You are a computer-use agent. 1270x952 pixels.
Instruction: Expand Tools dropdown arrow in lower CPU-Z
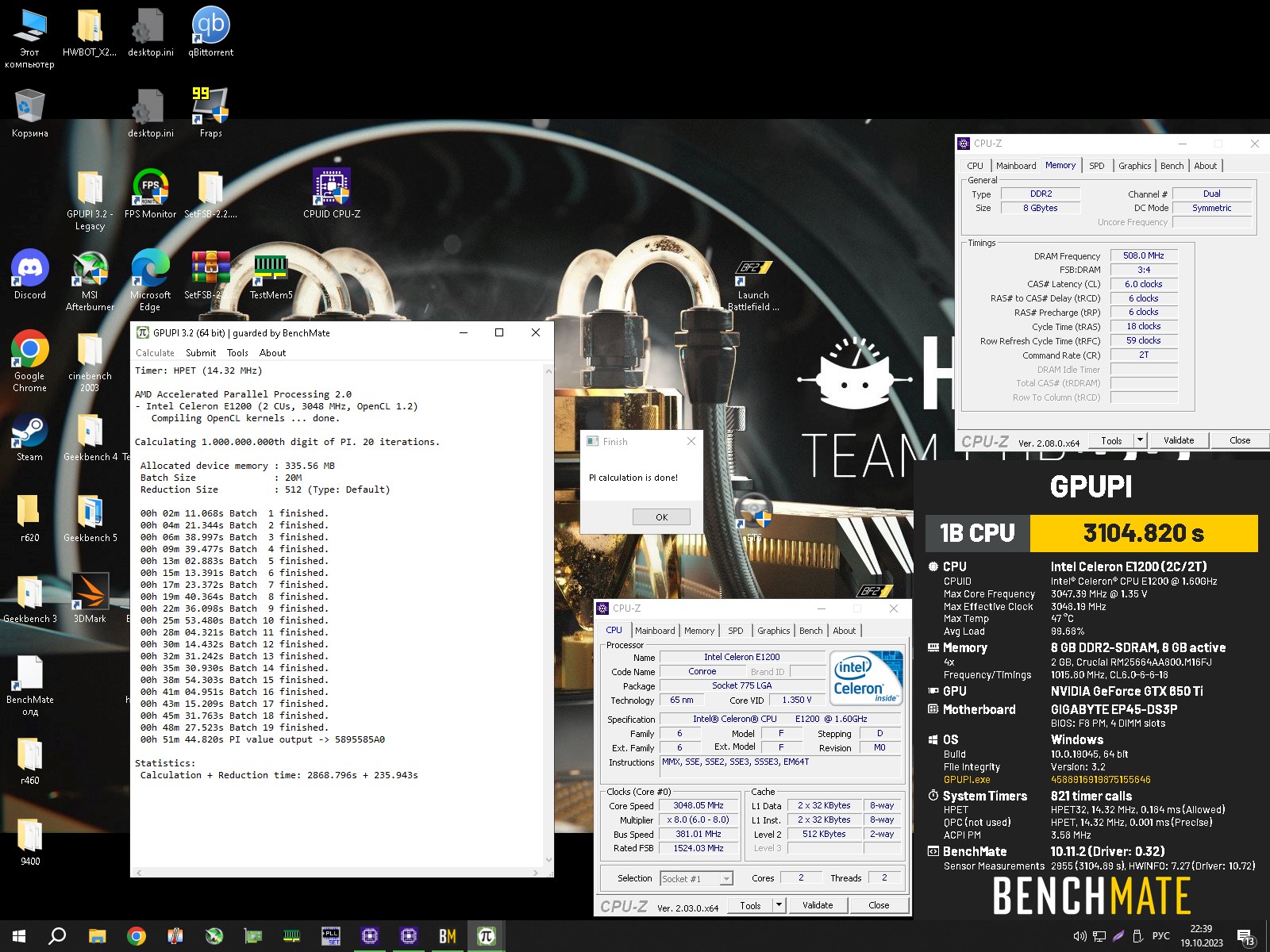coord(779,905)
